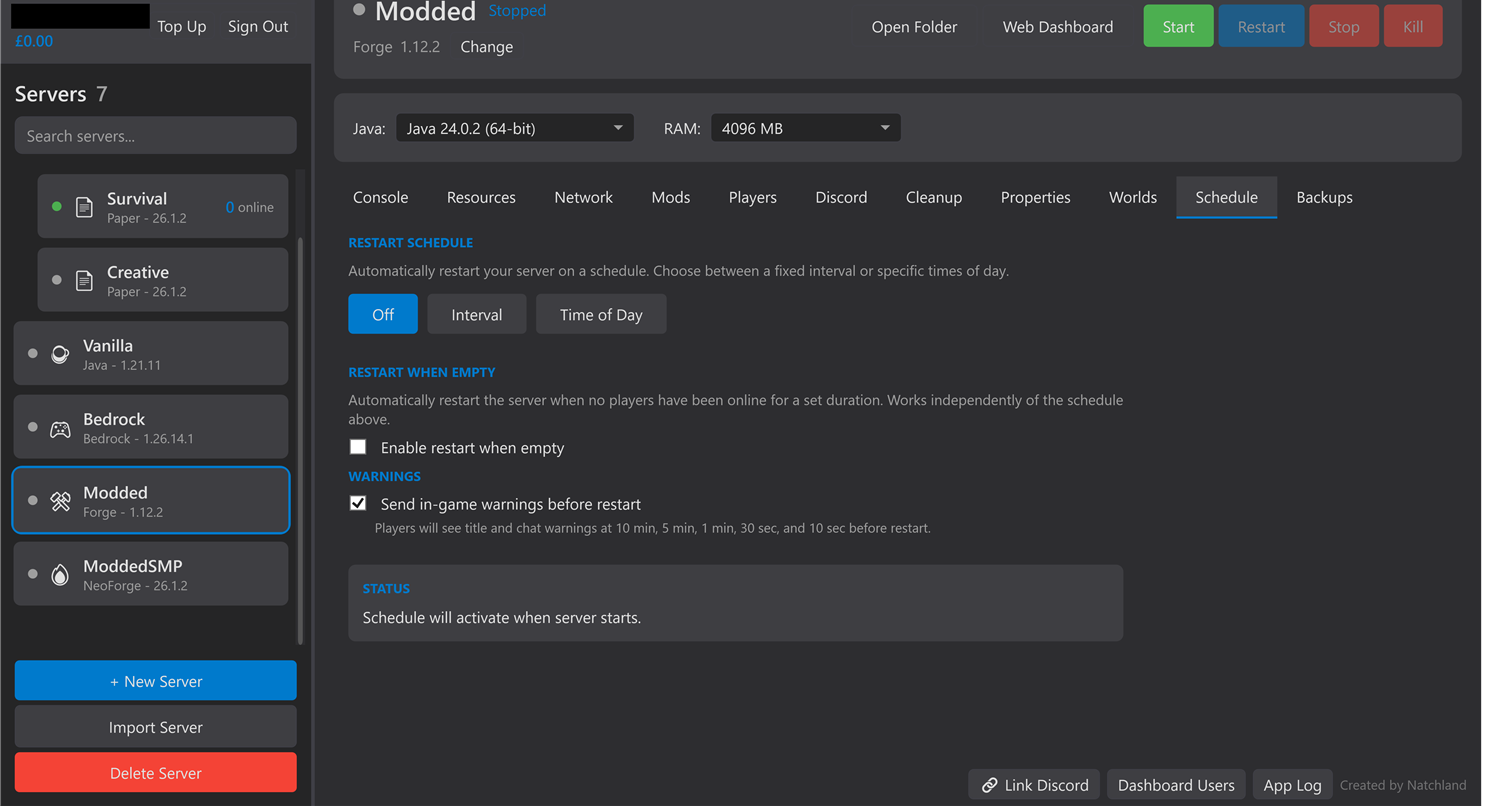
Task: Enable restart when empty
Action: (x=358, y=446)
